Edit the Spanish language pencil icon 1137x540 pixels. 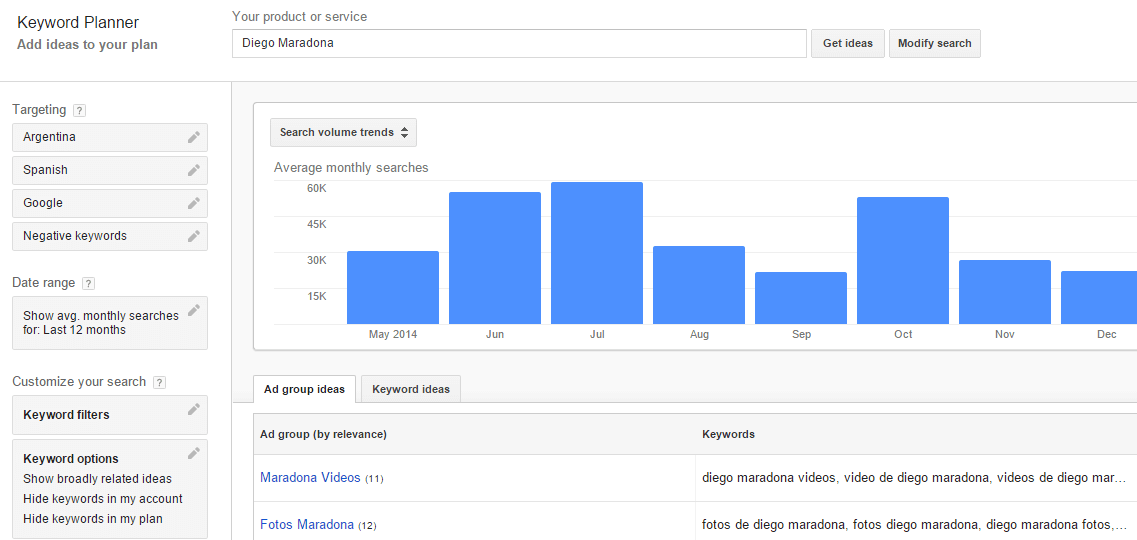tap(193, 170)
